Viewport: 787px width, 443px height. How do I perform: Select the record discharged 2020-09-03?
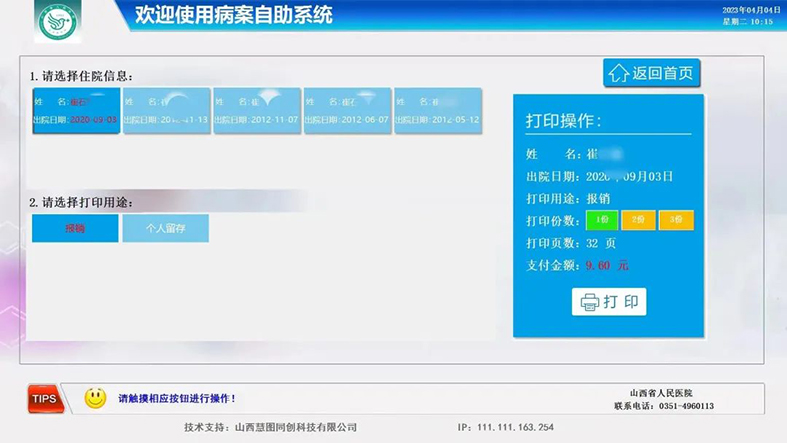click(x=76, y=111)
